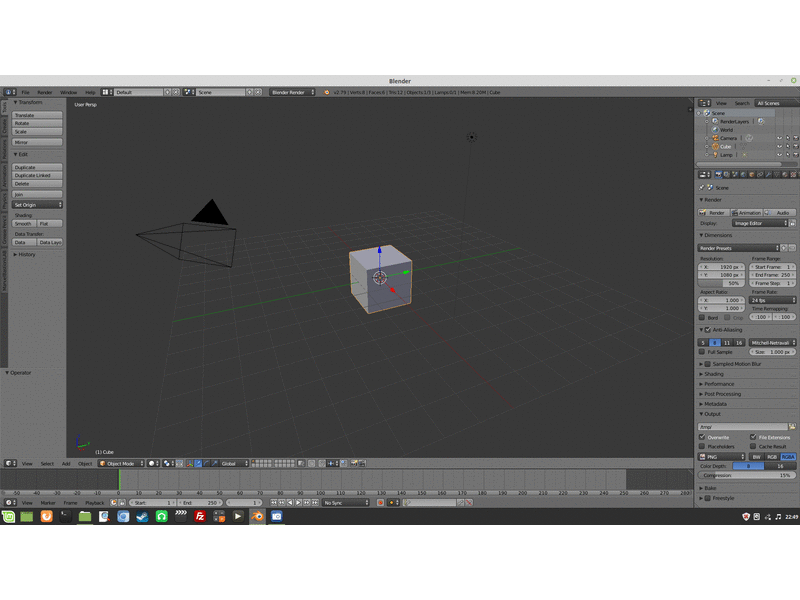Open the PNG file format dropdown
Viewport: 800px width, 600px height.
point(722,457)
